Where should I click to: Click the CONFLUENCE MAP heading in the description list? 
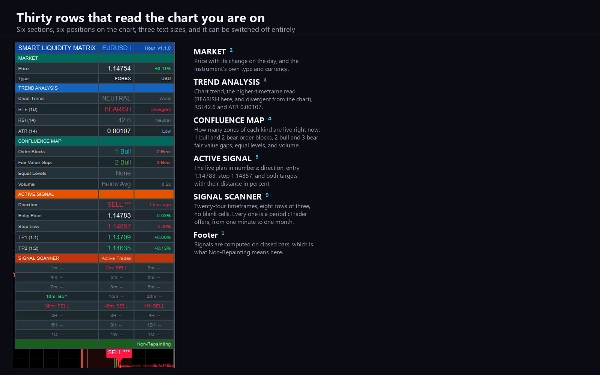[229, 120]
